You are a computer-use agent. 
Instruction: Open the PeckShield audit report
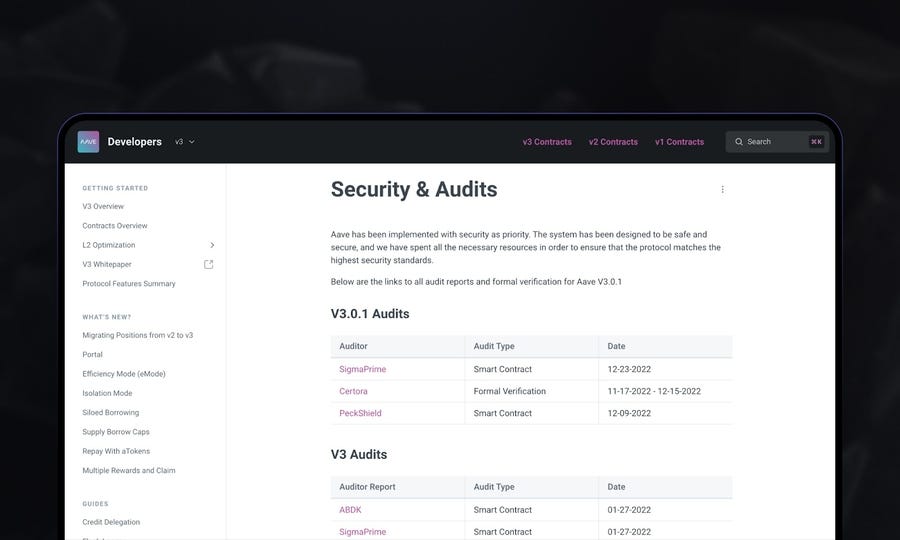point(360,413)
